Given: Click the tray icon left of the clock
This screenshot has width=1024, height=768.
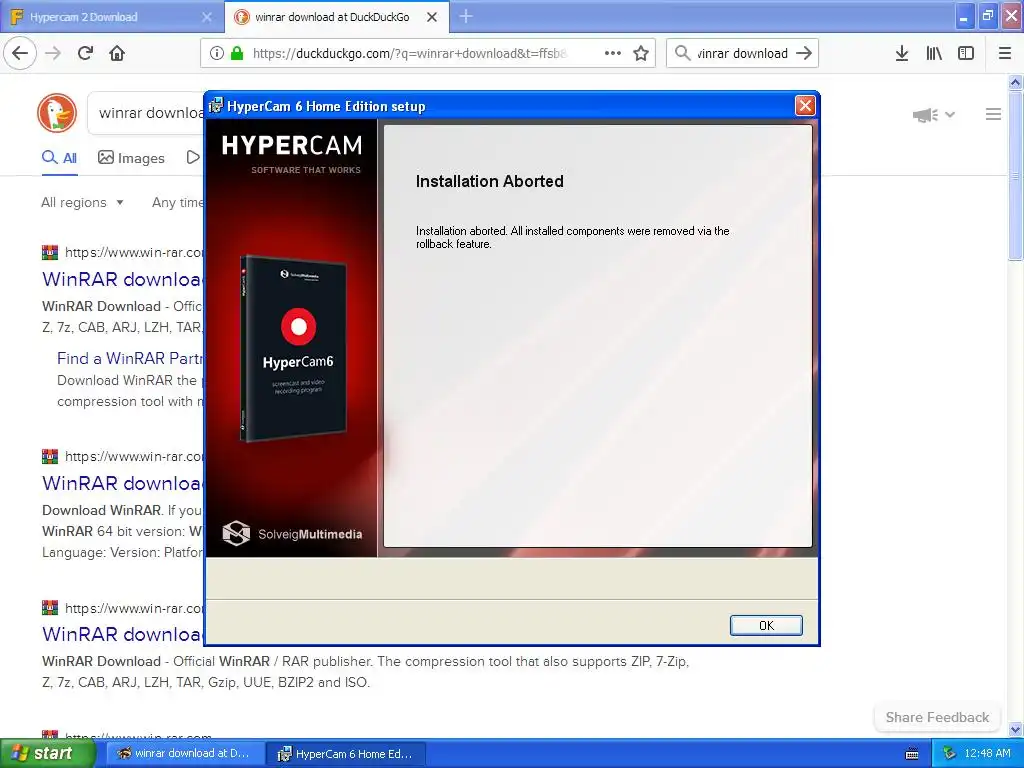Looking at the screenshot, I should [949, 754].
